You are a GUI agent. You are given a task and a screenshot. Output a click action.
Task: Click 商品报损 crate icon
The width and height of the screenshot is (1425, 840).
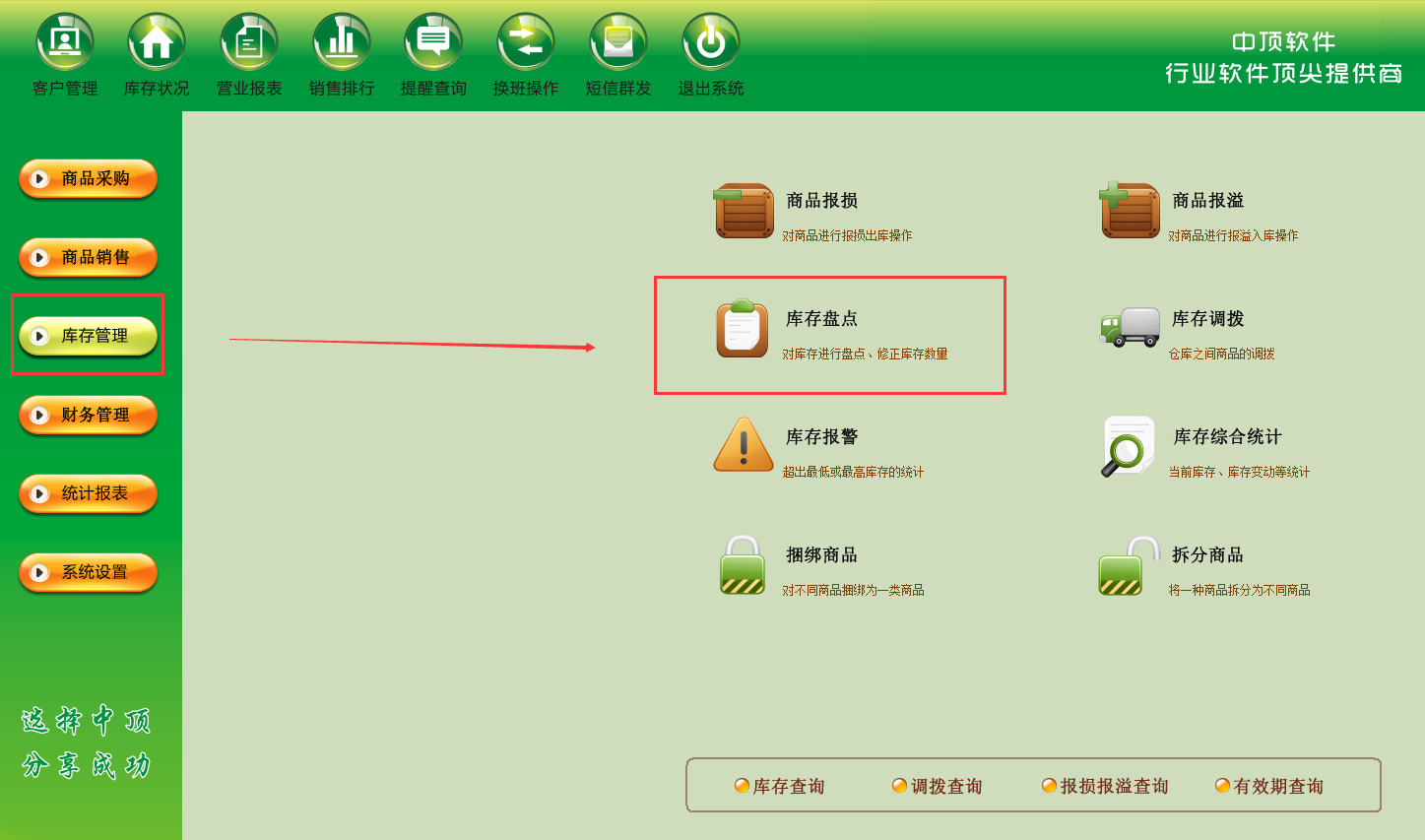coord(745,210)
